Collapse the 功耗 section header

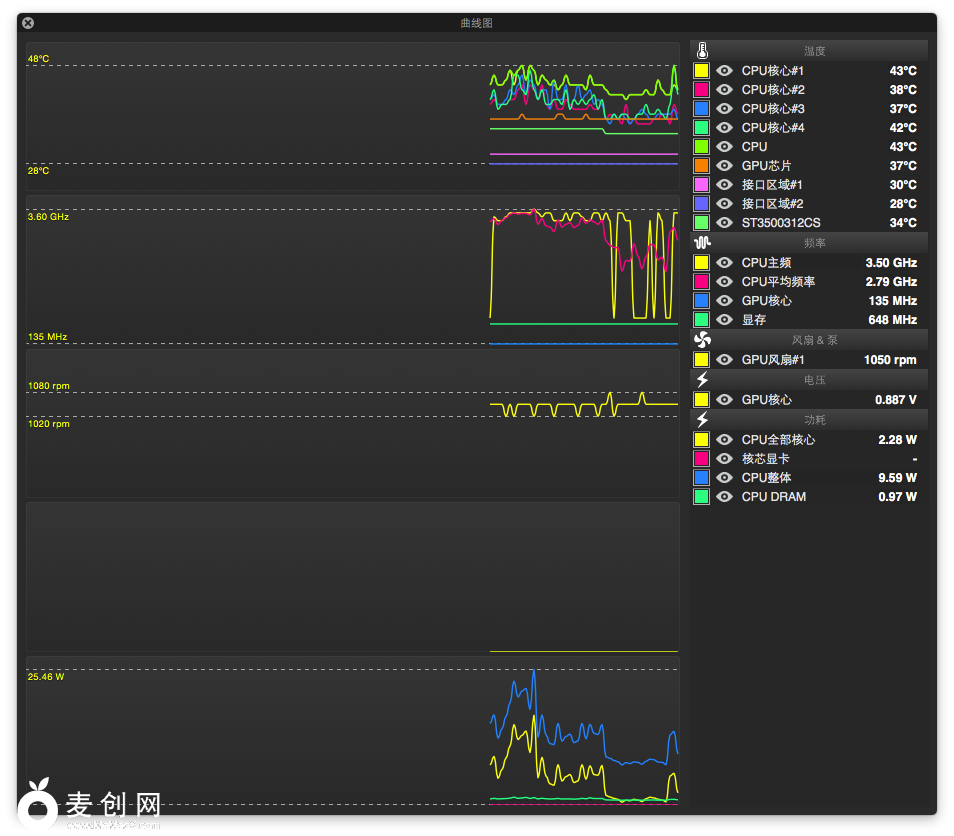pos(814,420)
